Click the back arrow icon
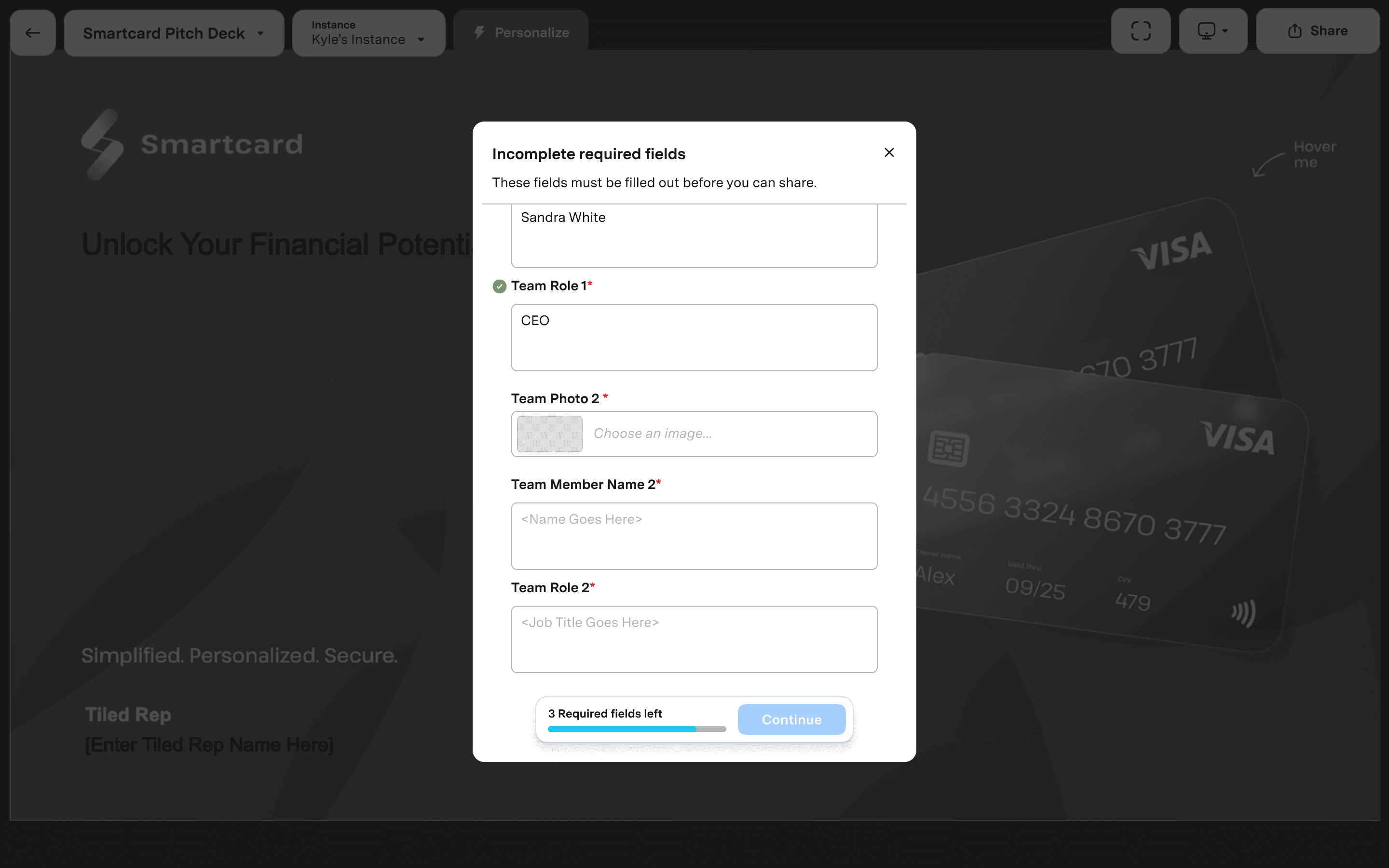 33,33
